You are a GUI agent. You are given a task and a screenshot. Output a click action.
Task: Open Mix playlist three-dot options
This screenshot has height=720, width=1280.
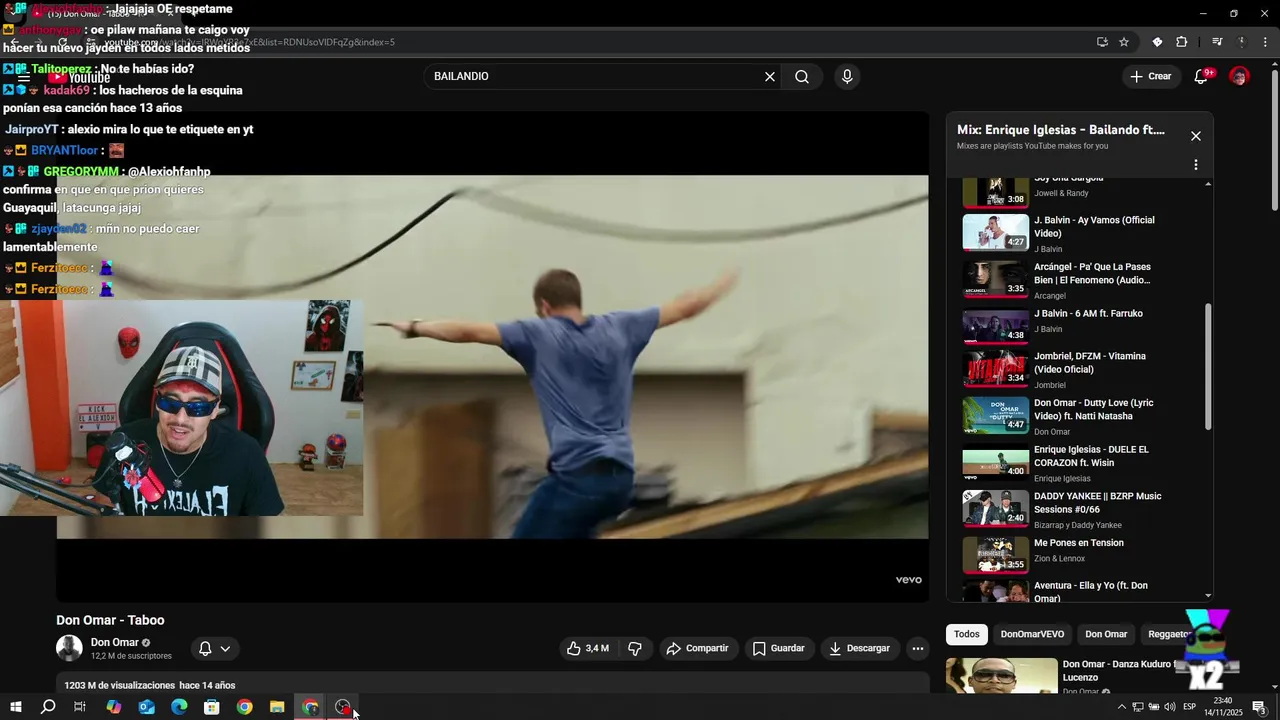tap(1195, 165)
